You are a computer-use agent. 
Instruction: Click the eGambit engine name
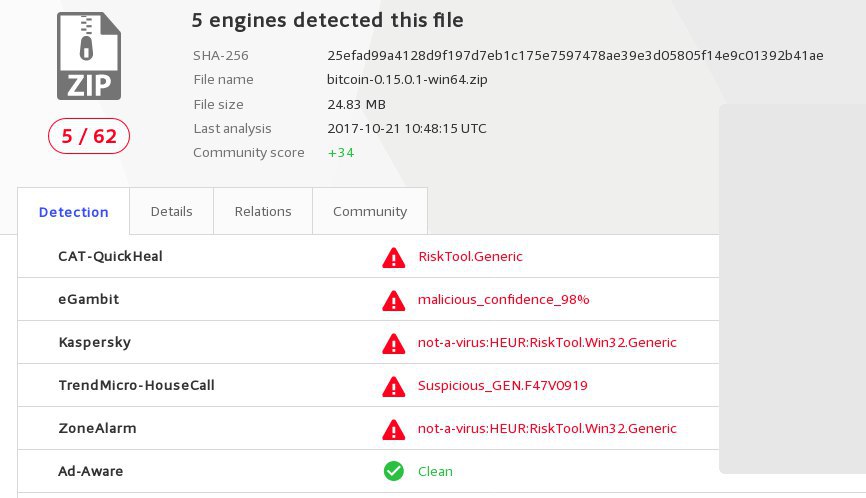[89, 299]
